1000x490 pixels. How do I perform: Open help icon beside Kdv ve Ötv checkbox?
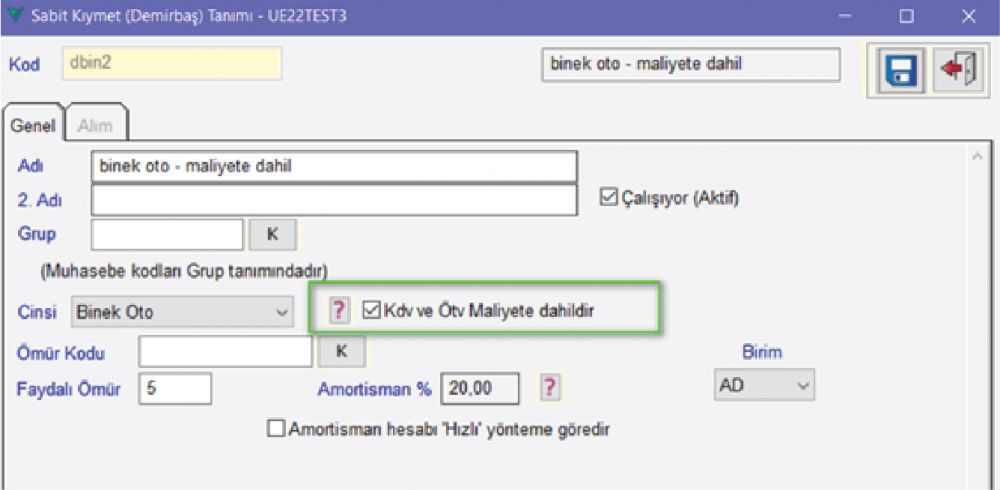tap(339, 311)
